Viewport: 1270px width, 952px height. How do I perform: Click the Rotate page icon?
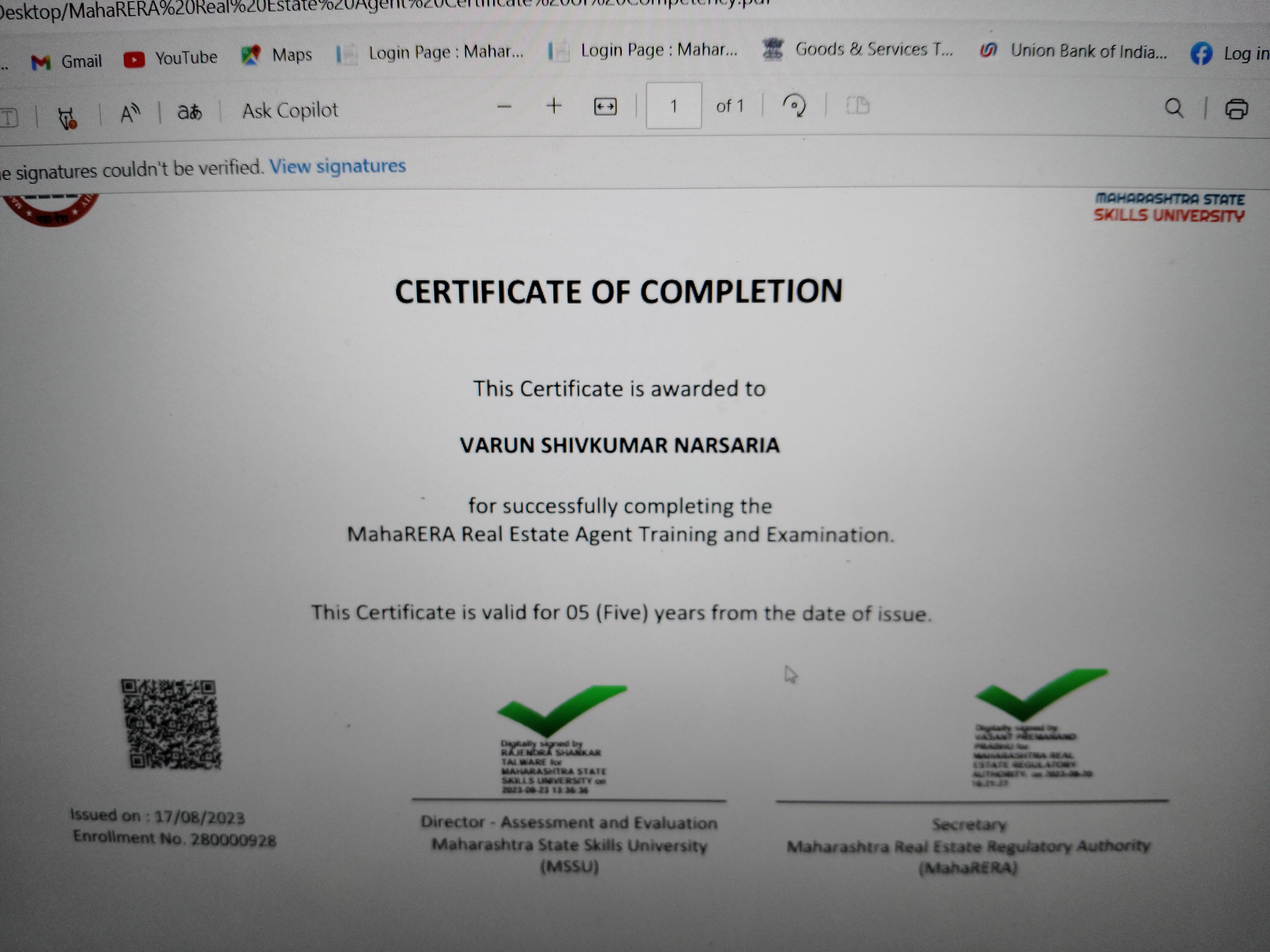point(795,106)
